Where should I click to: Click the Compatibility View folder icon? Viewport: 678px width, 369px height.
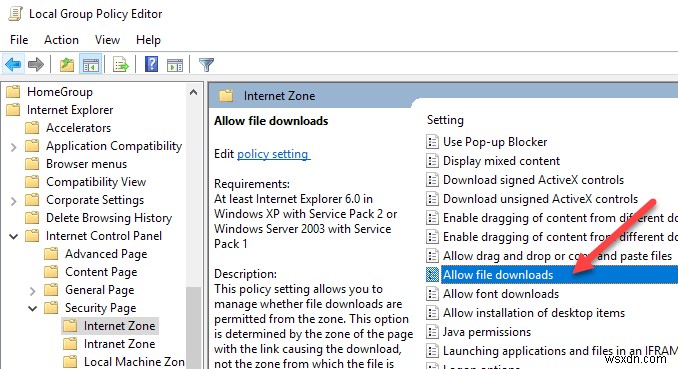pyautogui.click(x=32, y=182)
